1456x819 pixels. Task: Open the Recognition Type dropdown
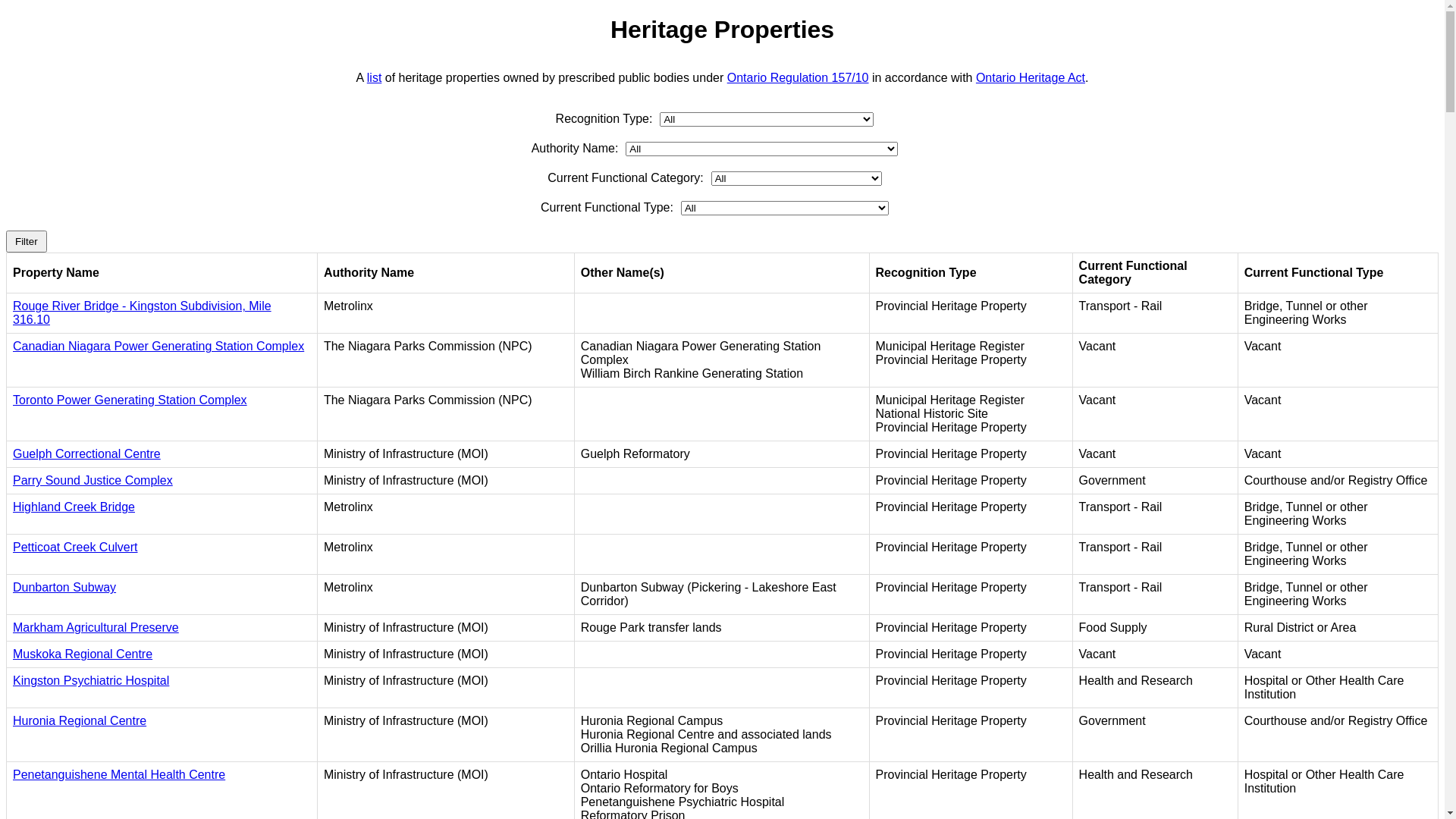point(766,120)
